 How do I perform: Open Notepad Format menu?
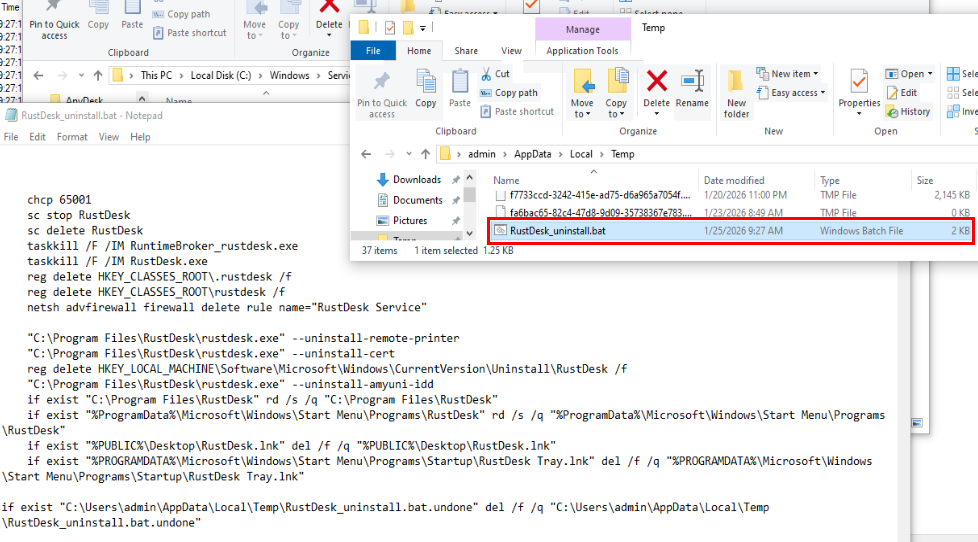coord(72,137)
